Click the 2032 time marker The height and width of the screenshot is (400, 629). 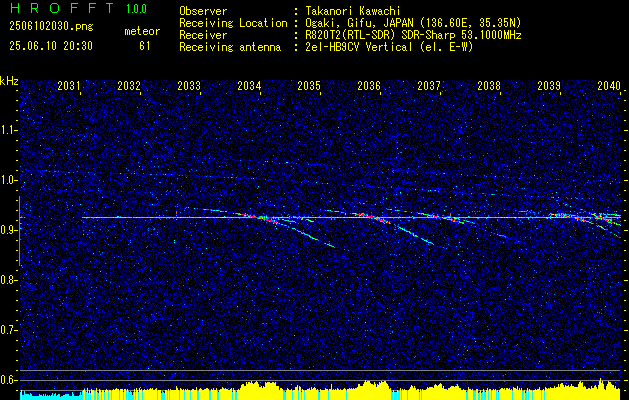[x=129, y=85]
